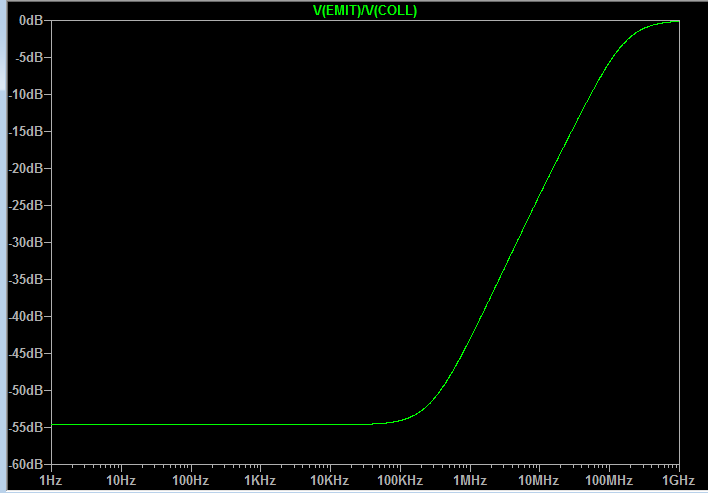708x493 pixels.
Task: Click the -45dB axis label
Action: click(26, 353)
